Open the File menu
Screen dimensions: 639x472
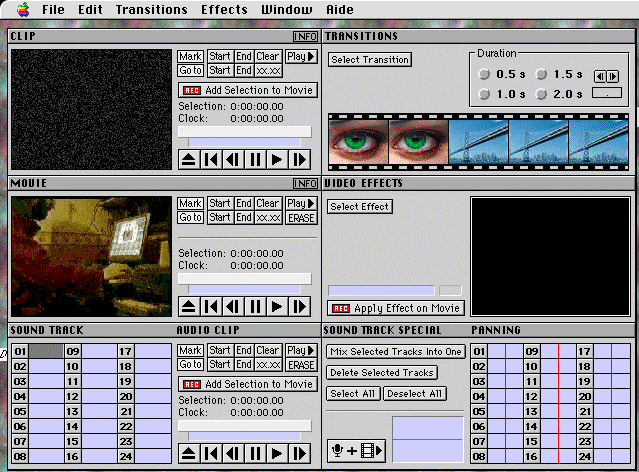click(53, 9)
